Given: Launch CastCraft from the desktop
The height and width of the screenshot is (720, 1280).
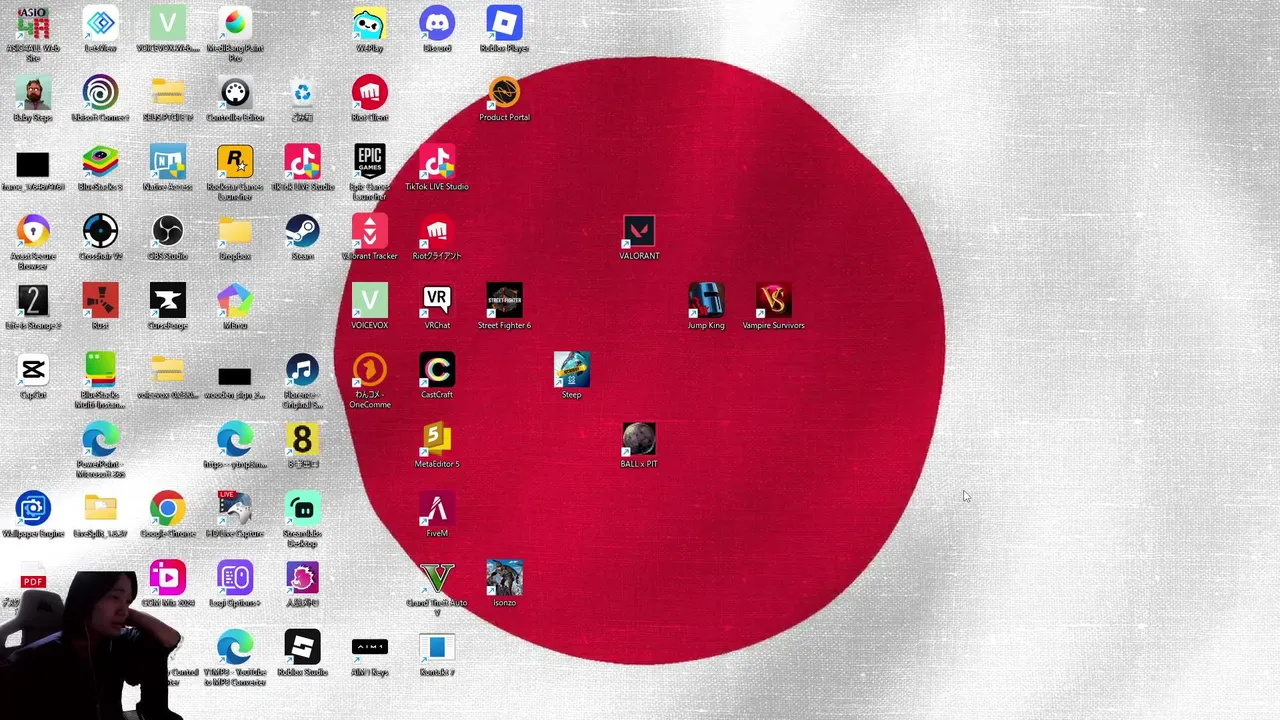Looking at the screenshot, I should (x=437, y=370).
